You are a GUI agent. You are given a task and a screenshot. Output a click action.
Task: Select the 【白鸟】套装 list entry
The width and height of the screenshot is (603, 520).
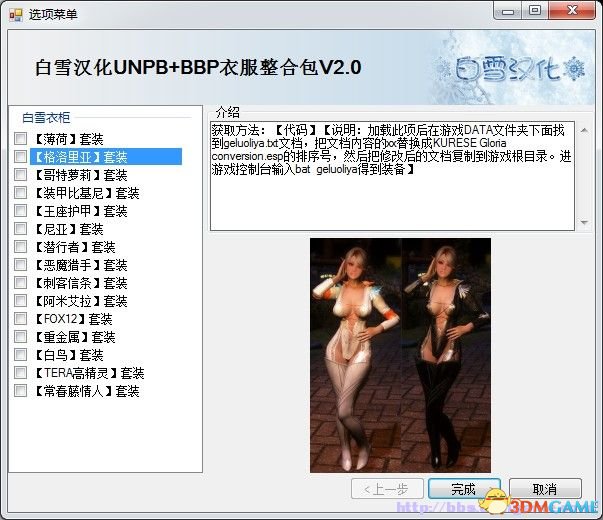click(x=68, y=355)
